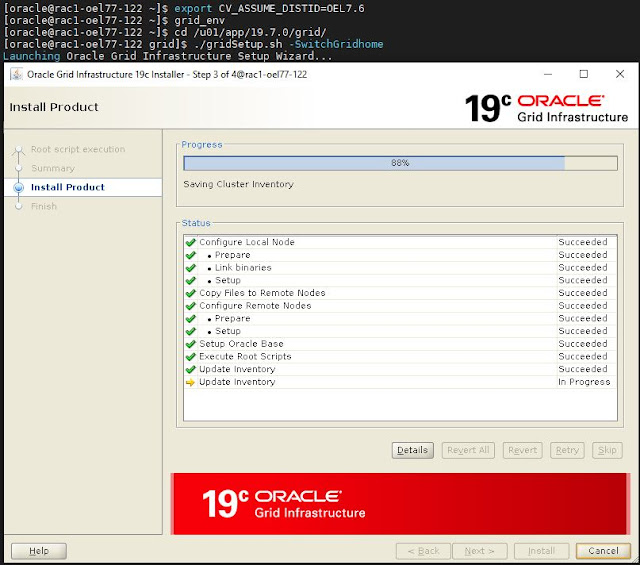Click the Summary step marker

[18, 168]
